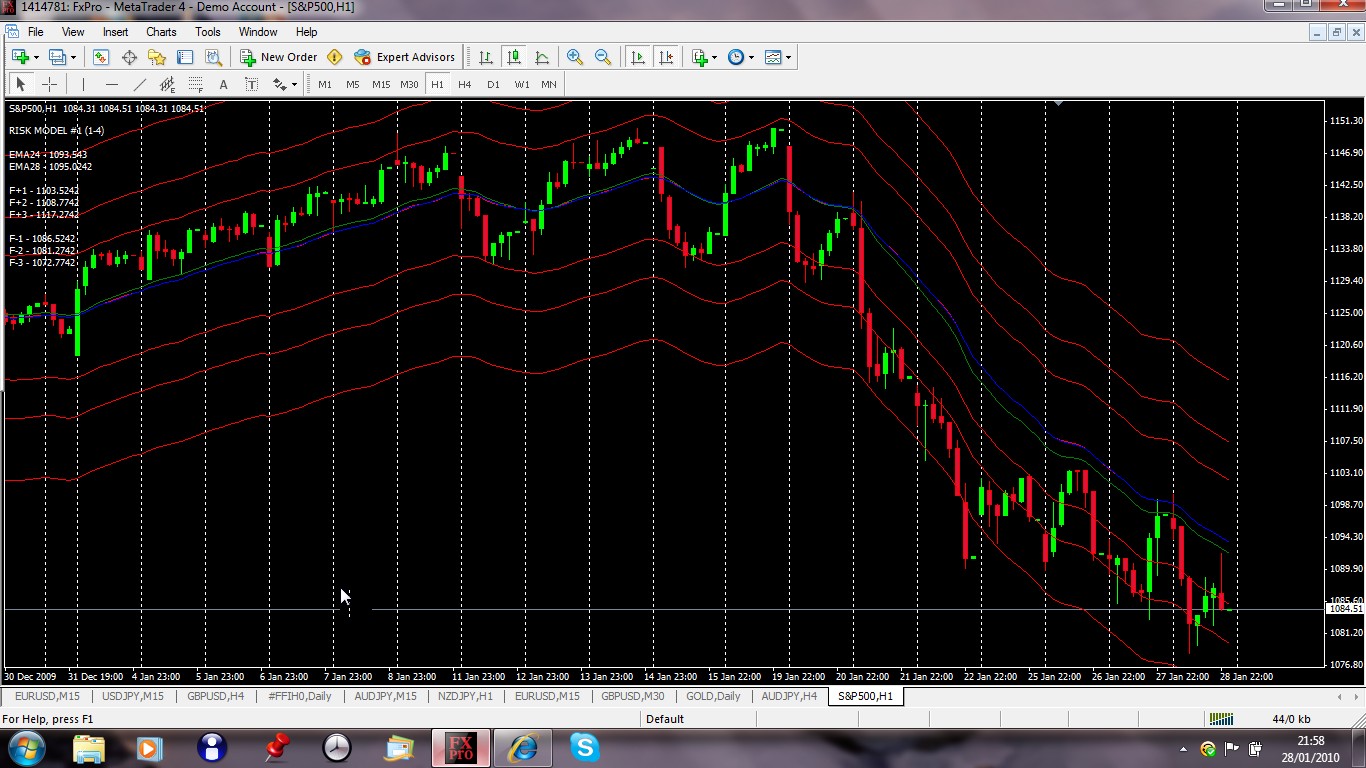1366x768 pixels.
Task: Click the Templates toolbar icon
Action: coord(773,57)
